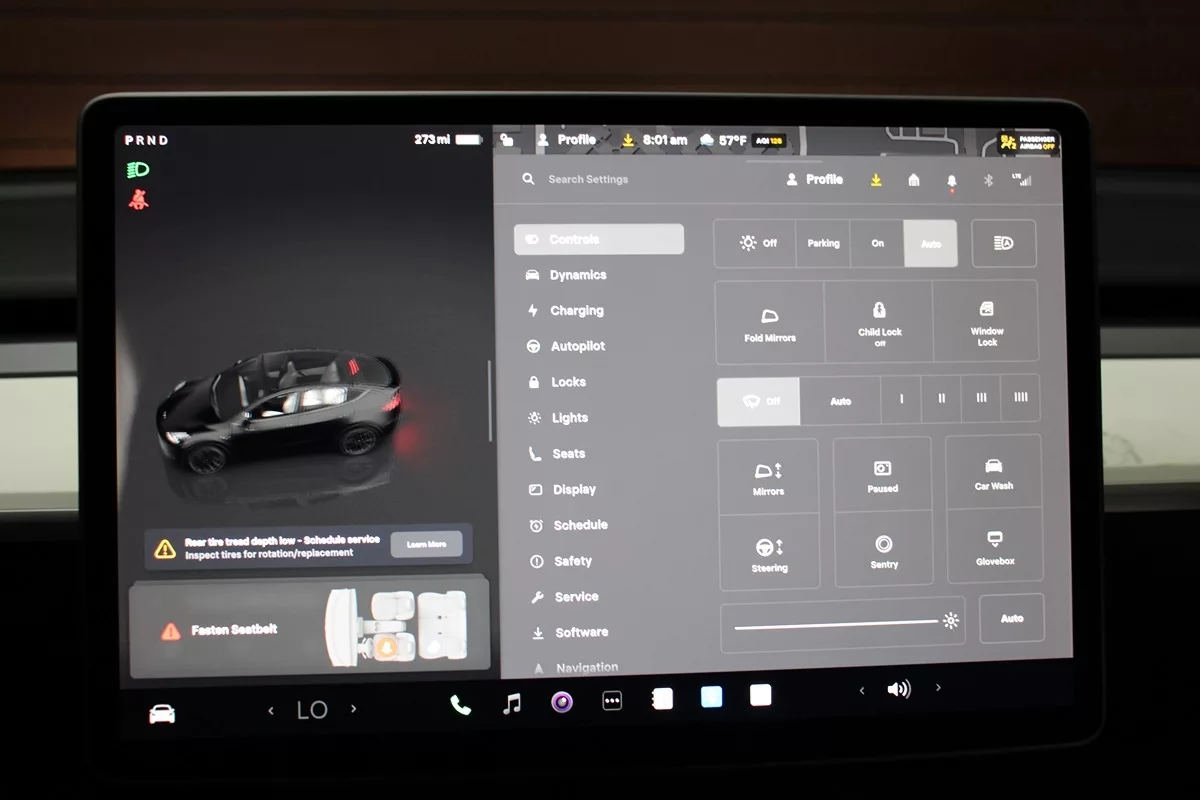Open steering wheel adjustment

pyautogui.click(x=768, y=552)
